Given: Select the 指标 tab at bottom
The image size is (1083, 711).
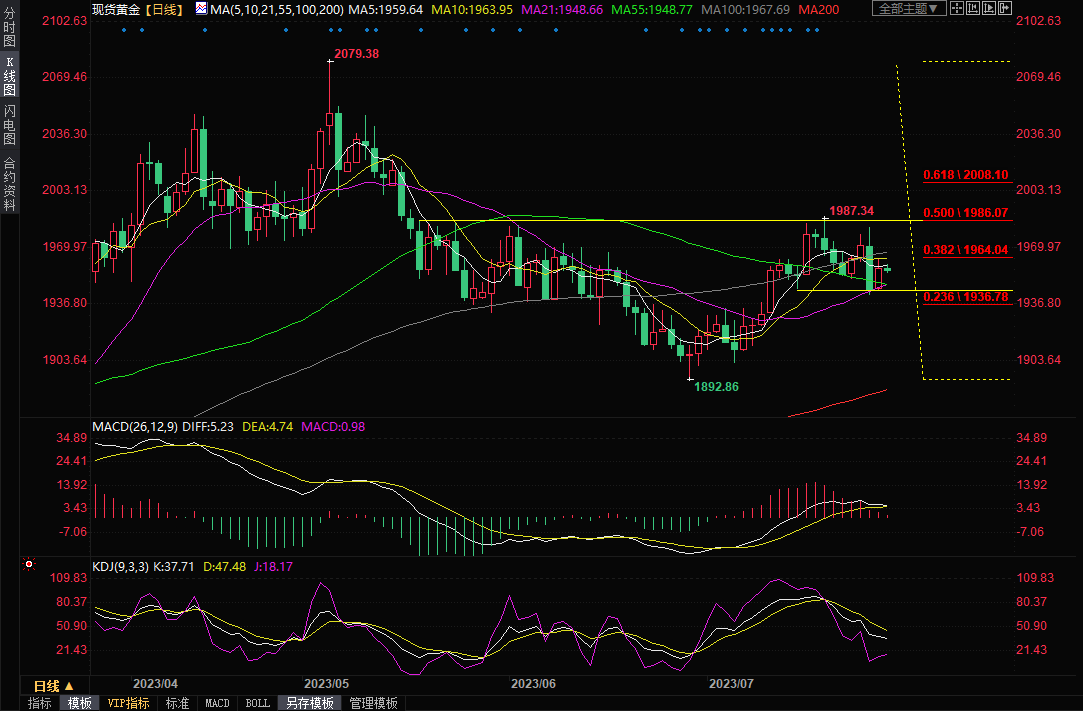Looking at the screenshot, I should pos(40,703).
